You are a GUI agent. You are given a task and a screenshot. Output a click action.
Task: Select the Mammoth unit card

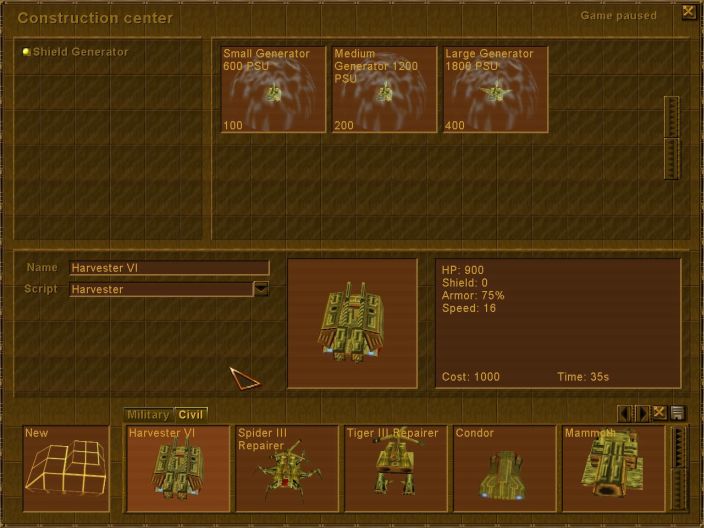[614, 468]
